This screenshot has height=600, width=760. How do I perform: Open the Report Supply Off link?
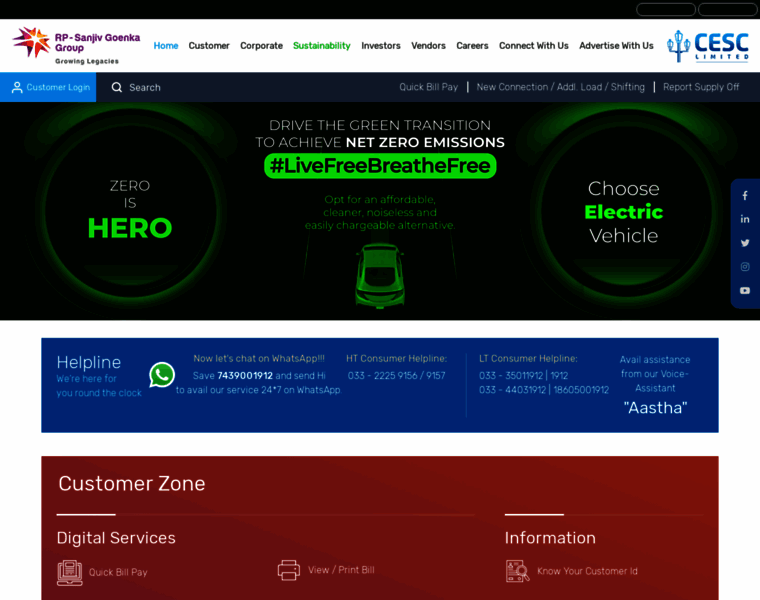pyautogui.click(x=701, y=87)
